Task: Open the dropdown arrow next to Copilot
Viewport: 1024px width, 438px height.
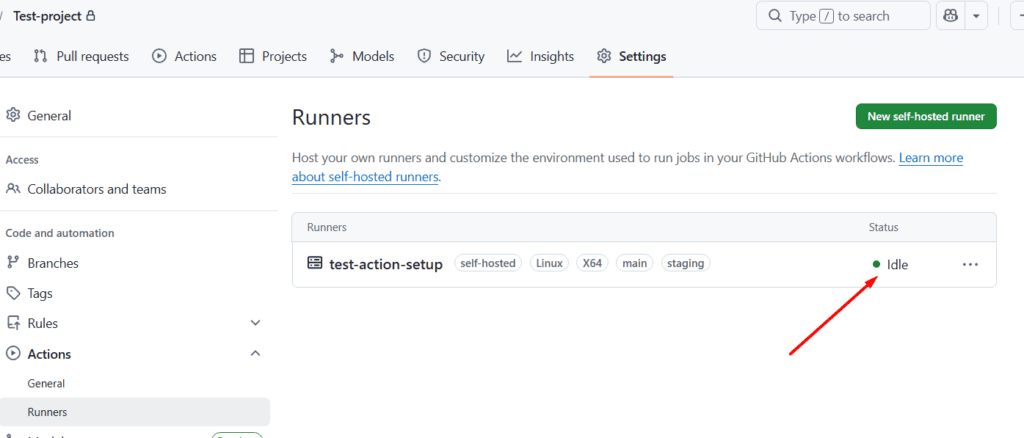Action: coord(976,16)
